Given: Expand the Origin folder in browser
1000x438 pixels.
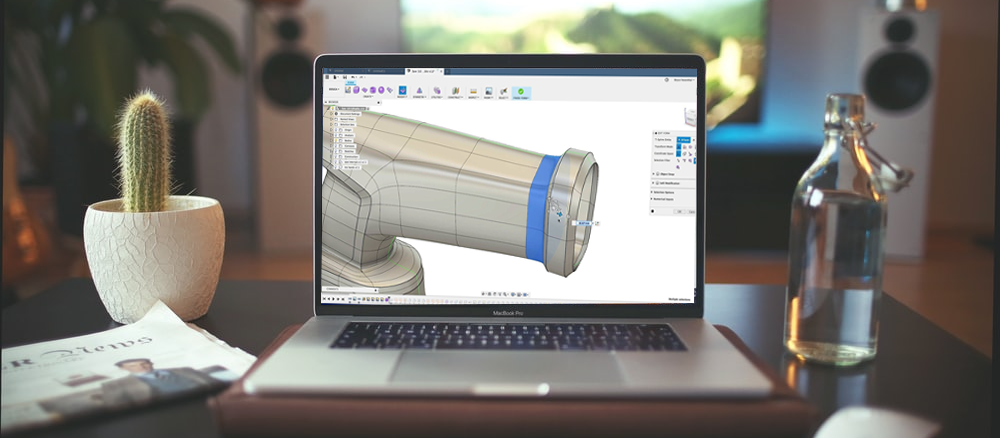Looking at the screenshot, I should 332,130.
